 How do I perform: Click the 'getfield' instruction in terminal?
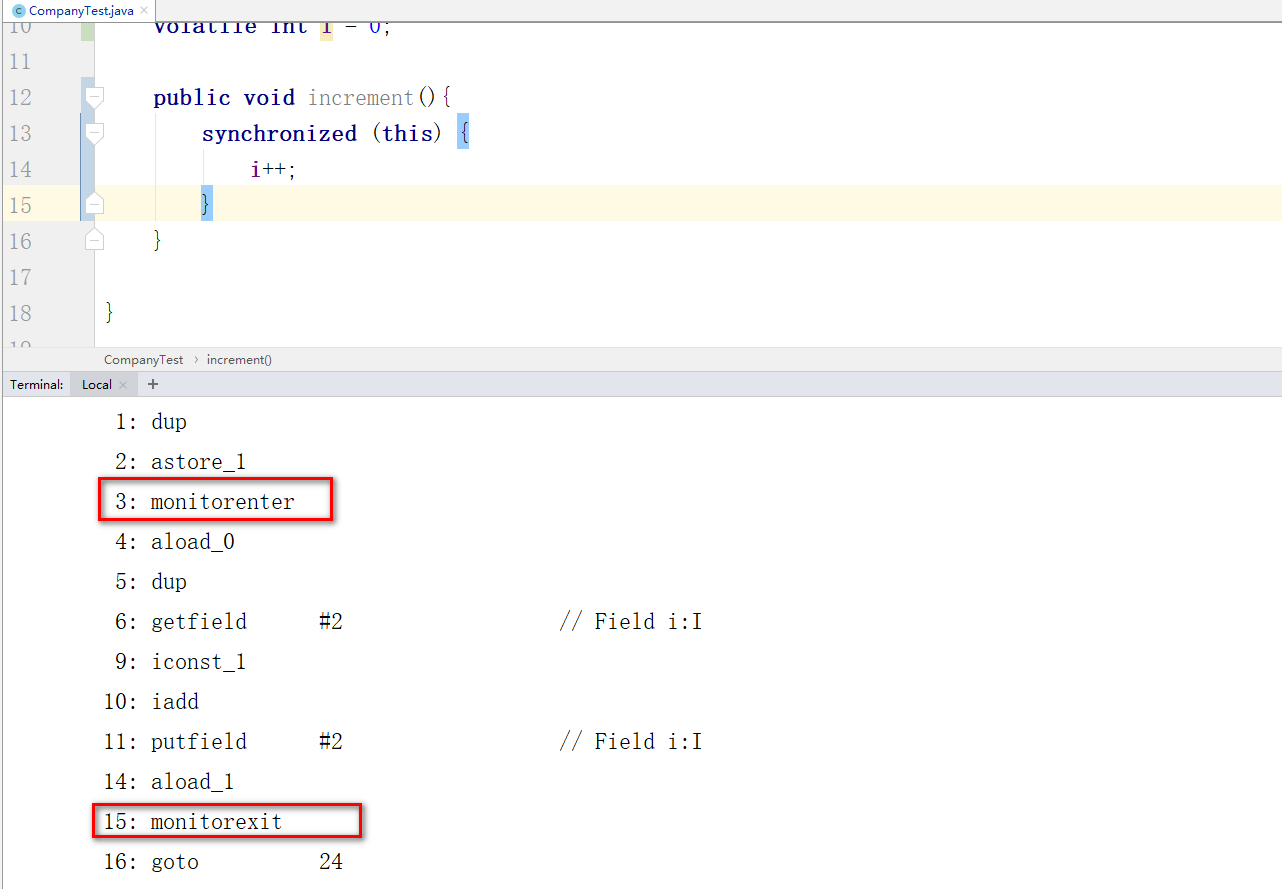click(x=198, y=622)
